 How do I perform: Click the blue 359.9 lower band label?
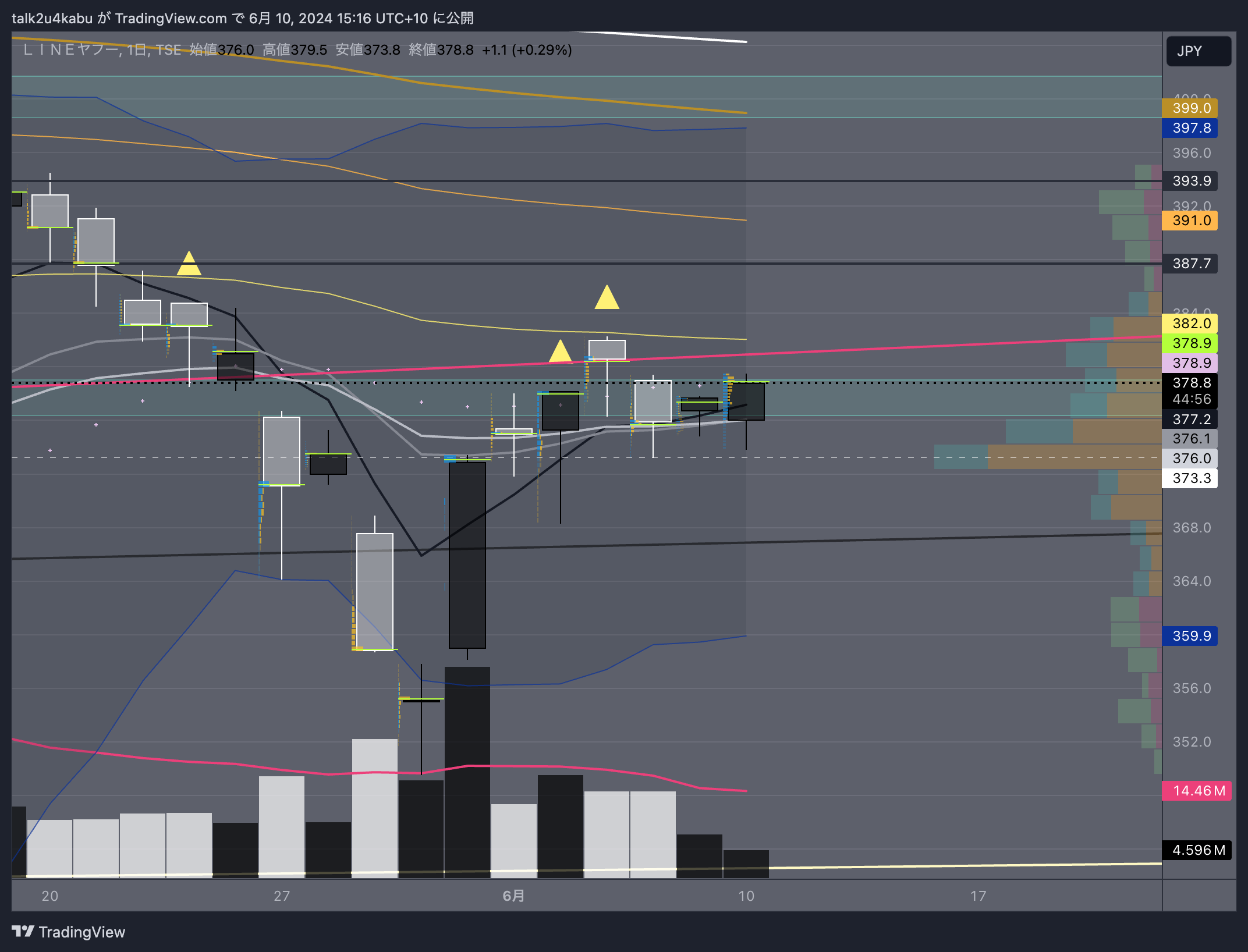coord(1190,636)
